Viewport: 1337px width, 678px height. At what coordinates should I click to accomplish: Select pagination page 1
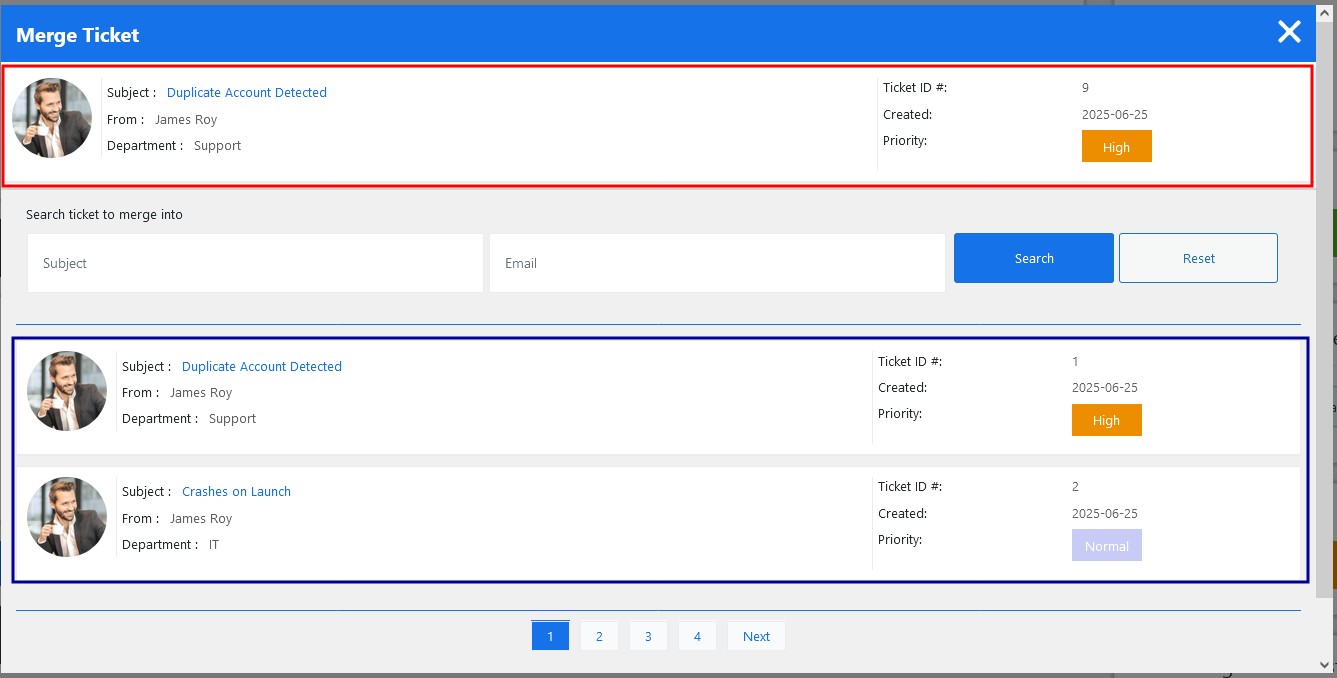550,636
